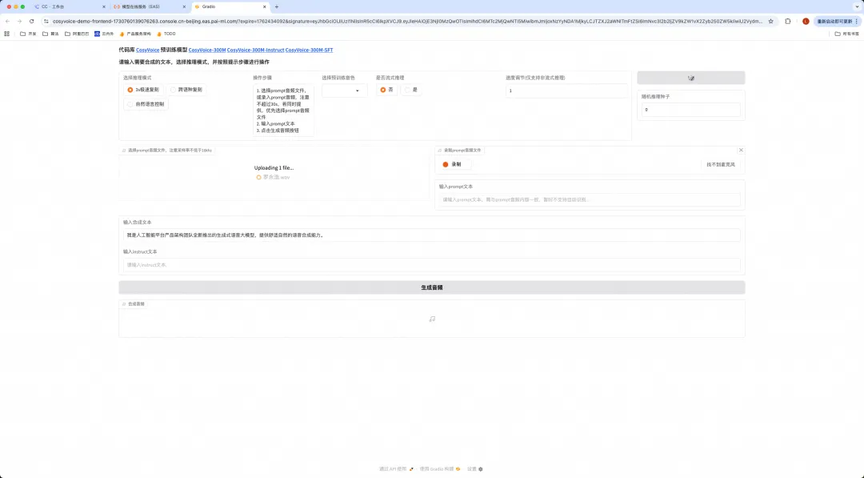Viewport: 864px width, 478px height.
Task: Open the 找不到麦克风 microphone selector
Action: click(x=721, y=164)
